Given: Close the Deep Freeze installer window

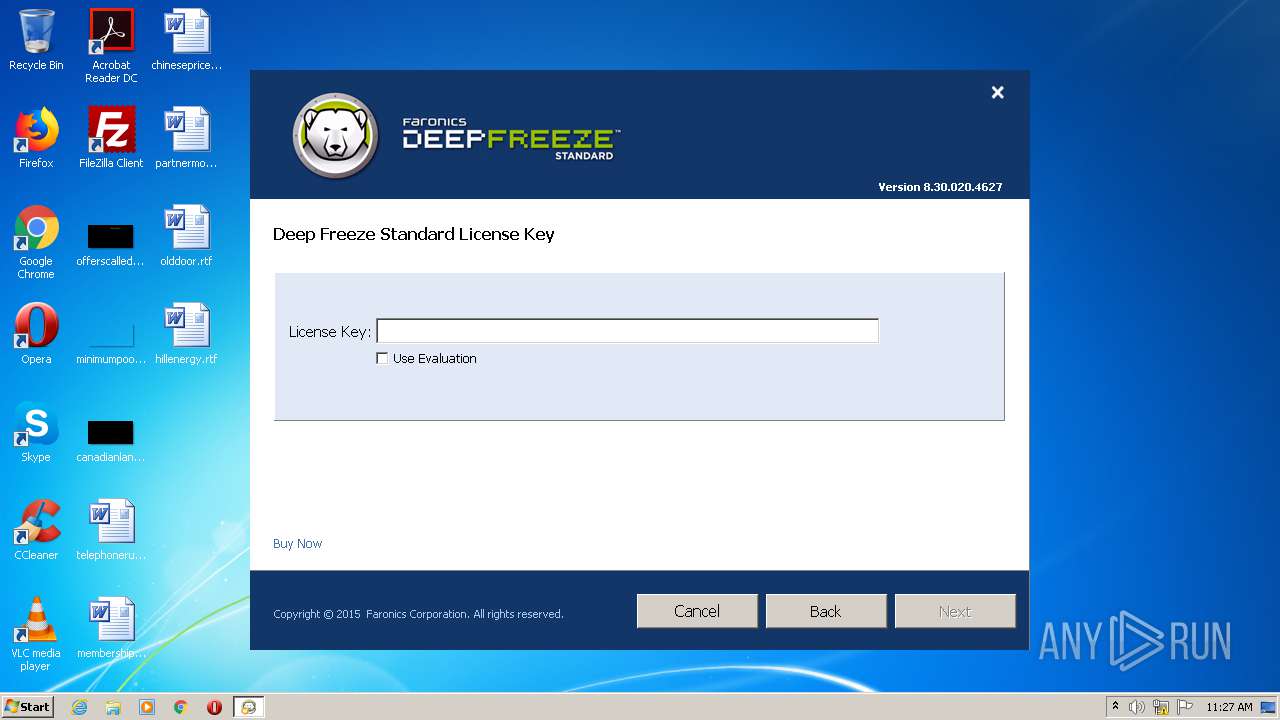Looking at the screenshot, I should [997, 92].
